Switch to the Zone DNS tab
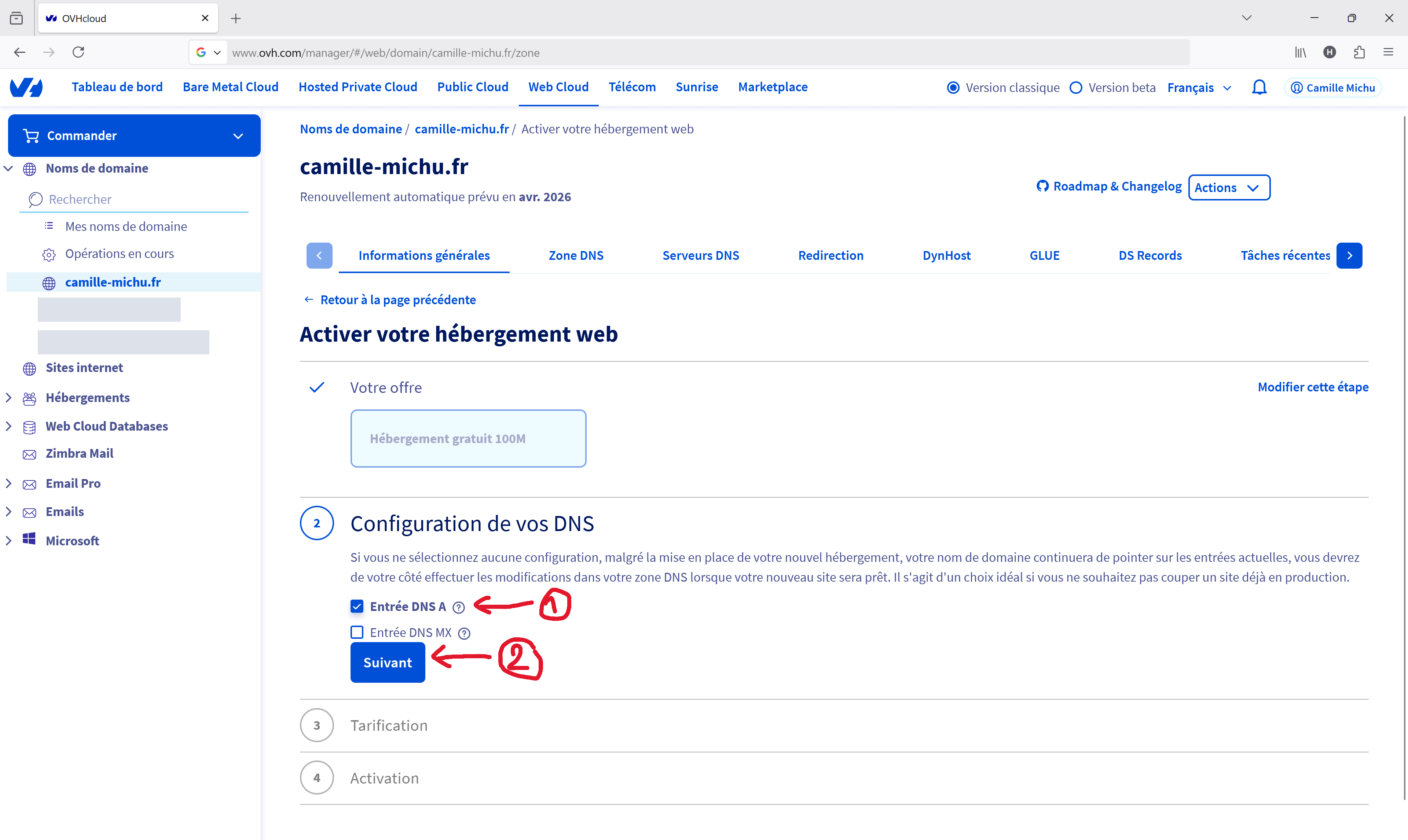The height and width of the screenshot is (840, 1408). 576,255
